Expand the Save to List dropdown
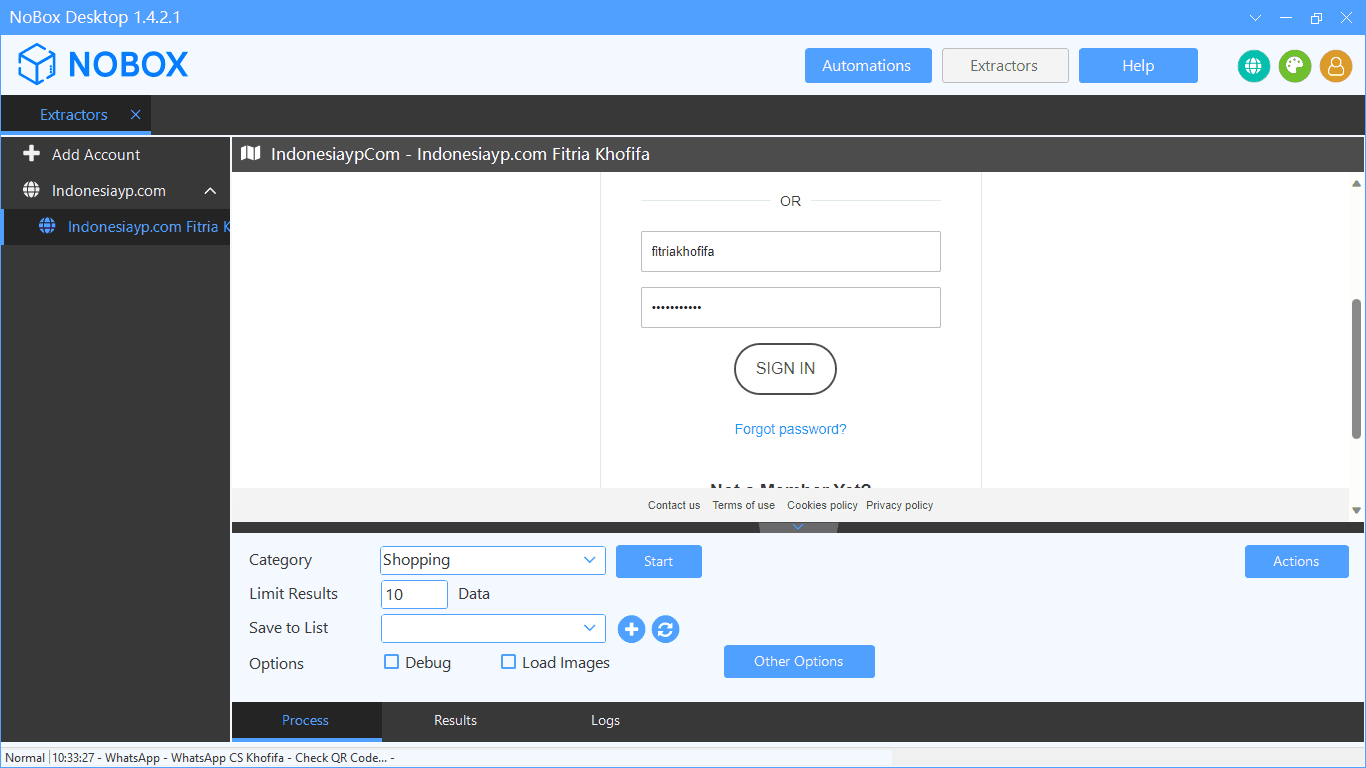Image resolution: width=1366 pixels, height=768 pixels. [492, 628]
